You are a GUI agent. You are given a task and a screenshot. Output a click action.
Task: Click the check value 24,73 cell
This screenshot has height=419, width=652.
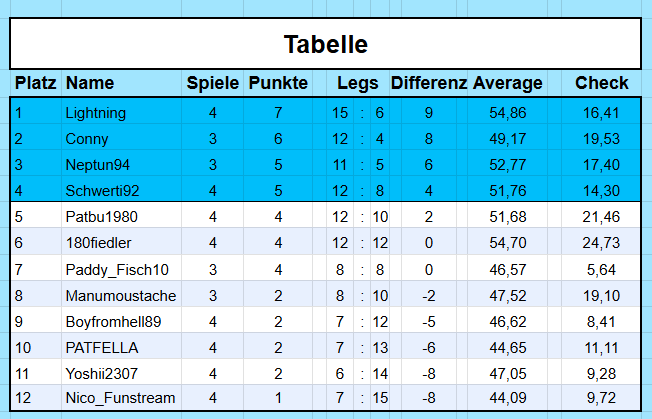pos(601,243)
